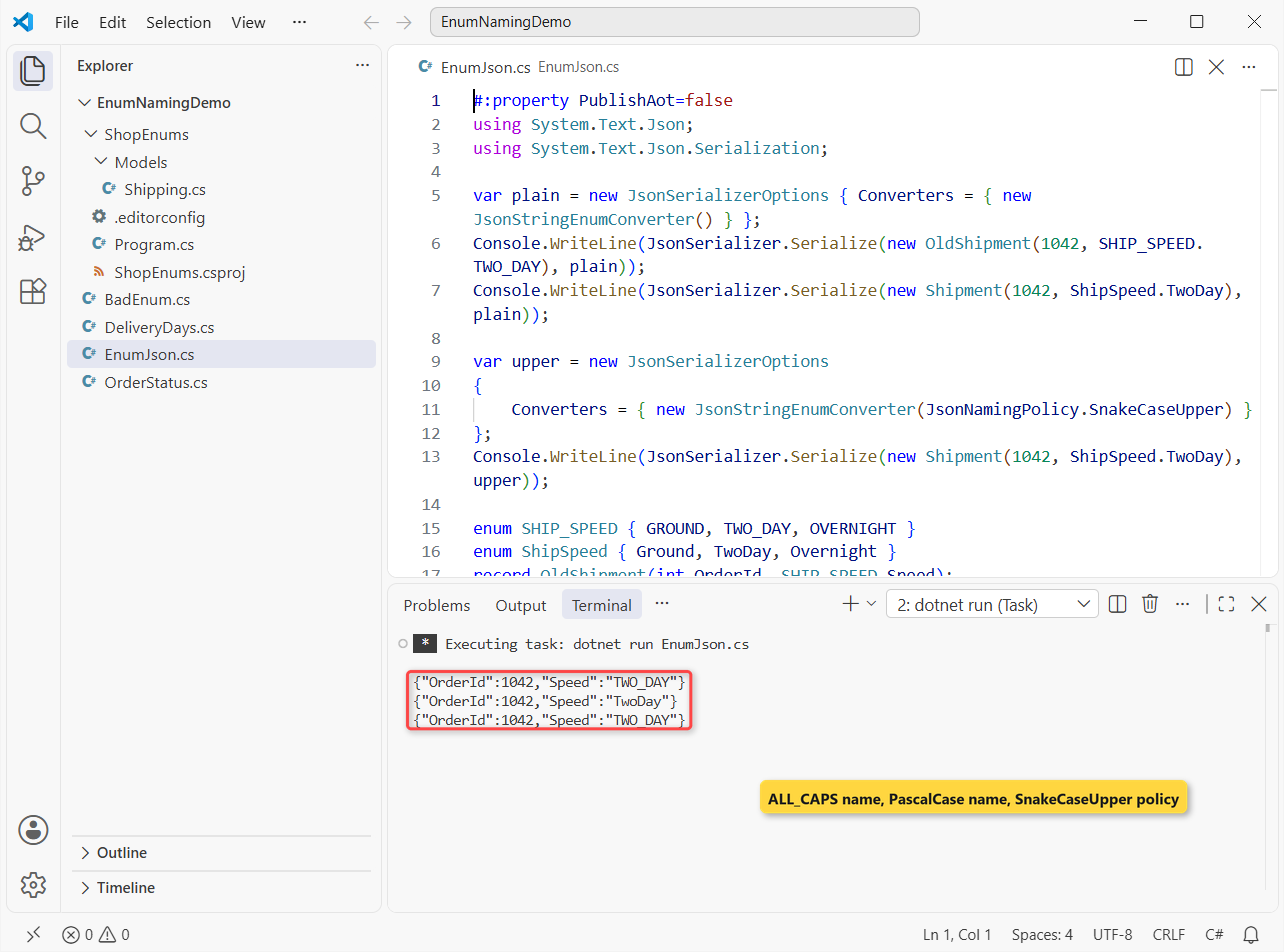Close the EnumJson.cs editor tab
The height and width of the screenshot is (952, 1284).
tap(1216, 67)
